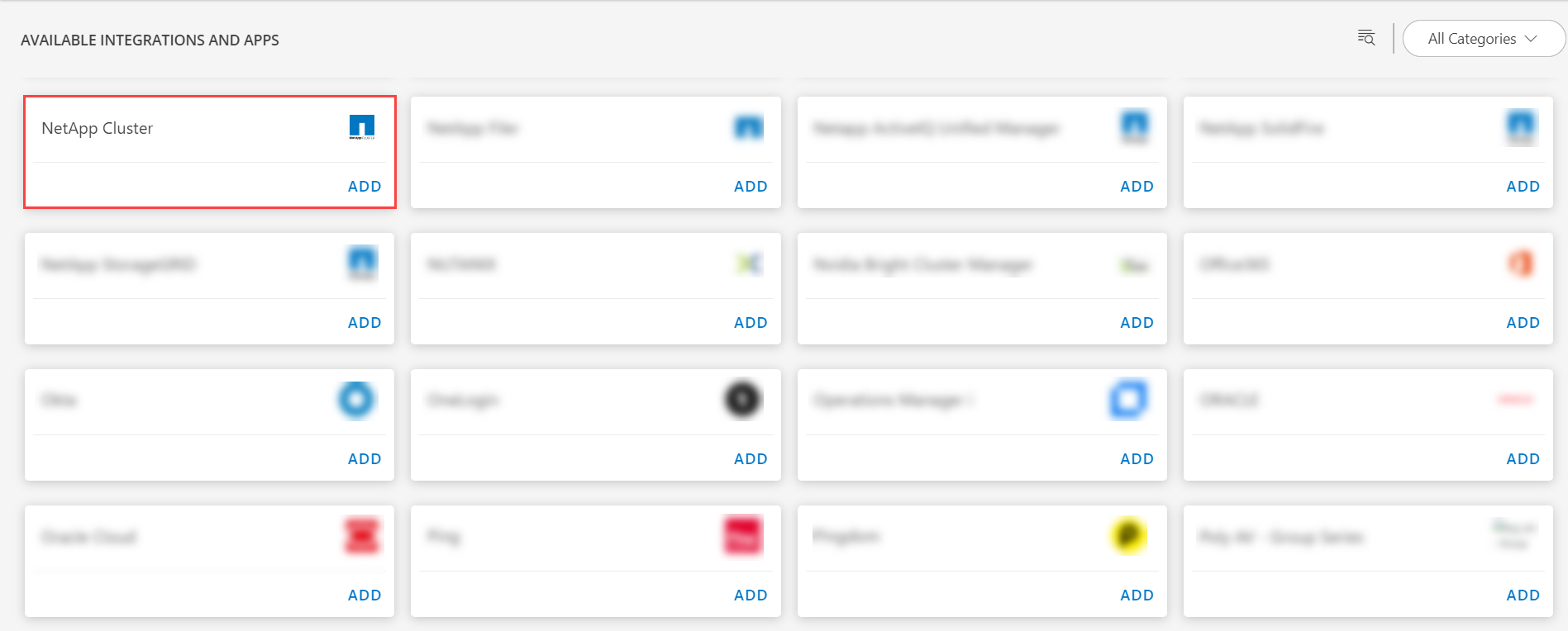The width and height of the screenshot is (1568, 631).
Task: Click the yellow circular integration logo
Action: coord(1128,536)
